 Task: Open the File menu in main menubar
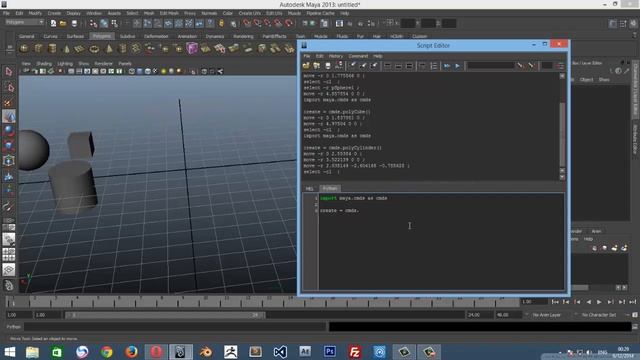[6, 13]
